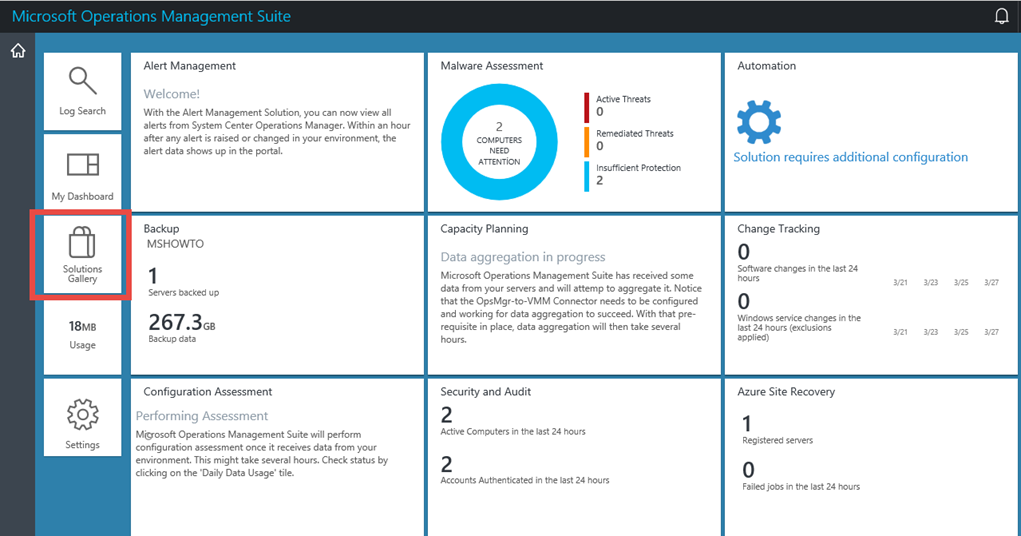Open the Capacity Planning tile title

(484, 229)
